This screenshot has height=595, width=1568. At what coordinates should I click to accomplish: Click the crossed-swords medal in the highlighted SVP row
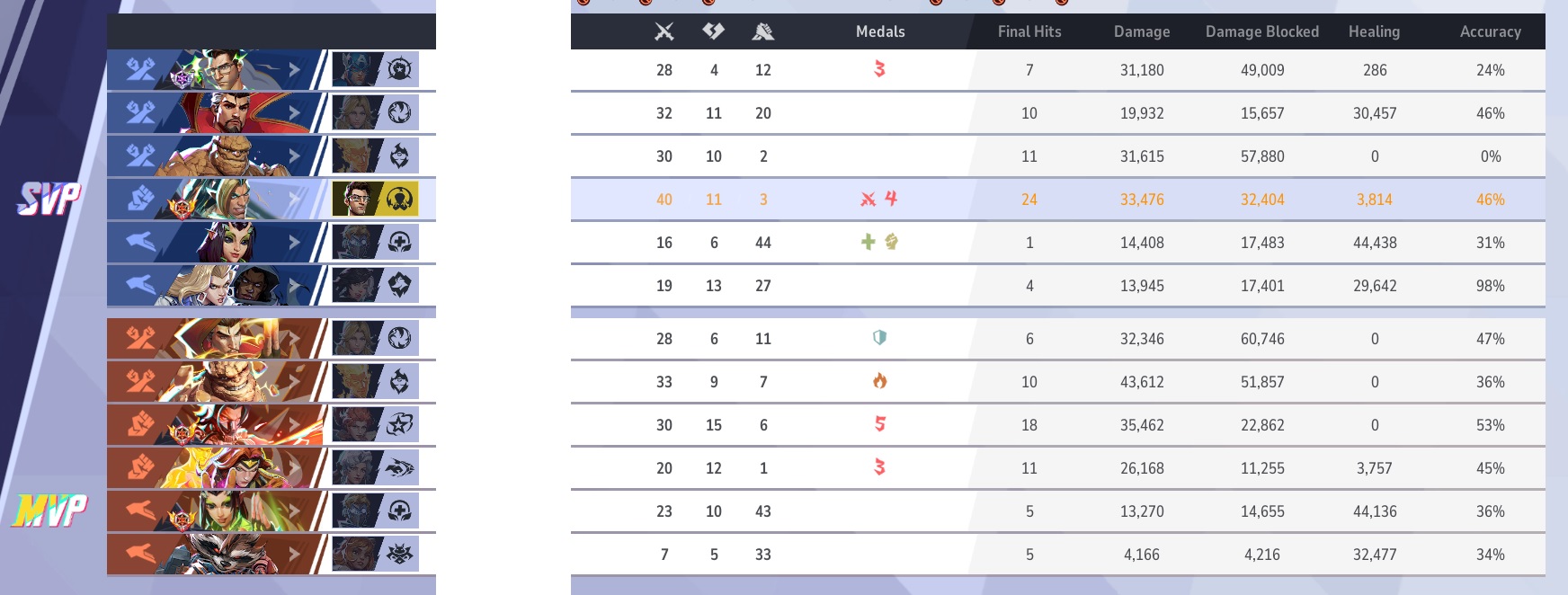point(868,199)
